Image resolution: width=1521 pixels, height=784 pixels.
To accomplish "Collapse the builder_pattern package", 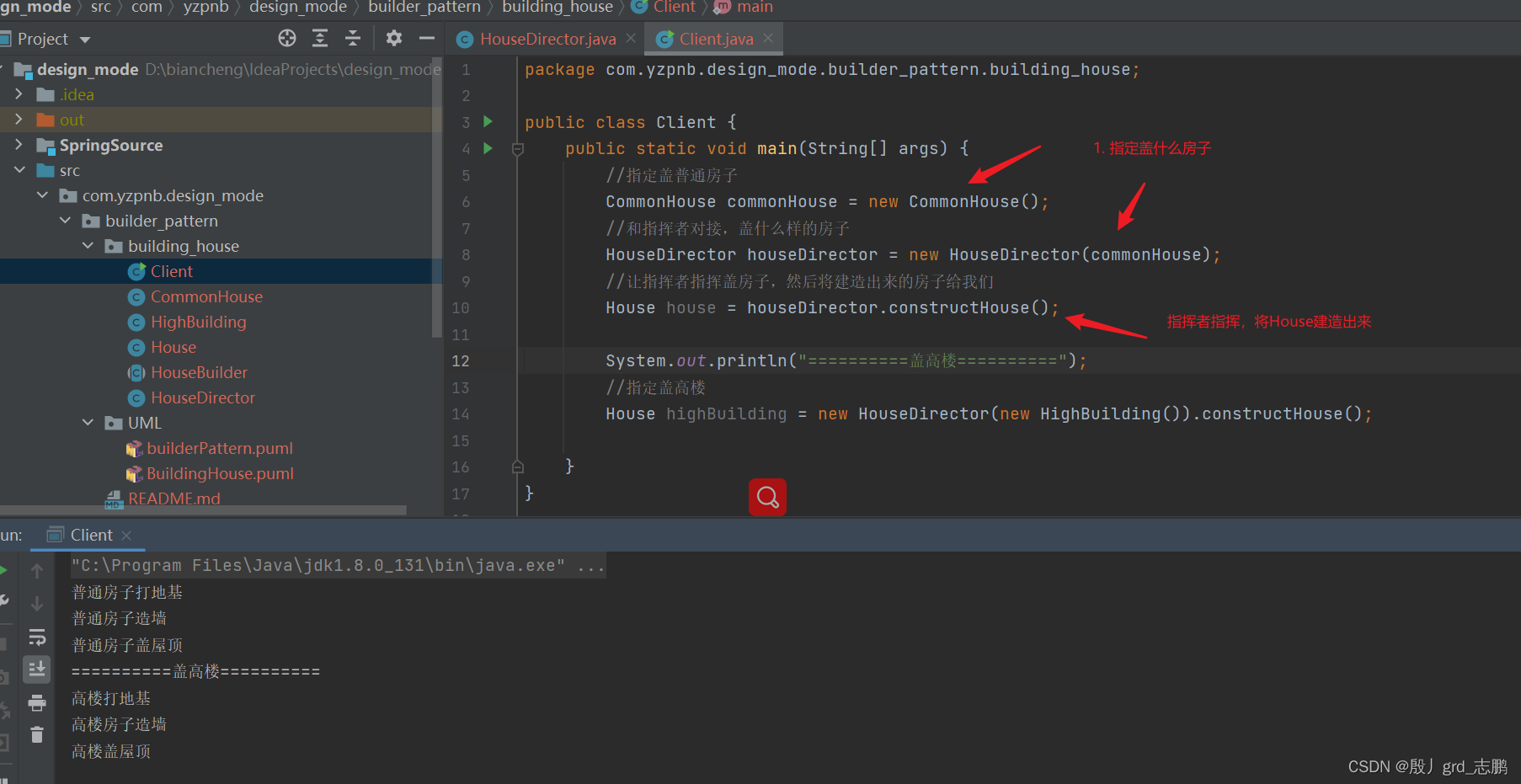I will pyautogui.click(x=65, y=221).
